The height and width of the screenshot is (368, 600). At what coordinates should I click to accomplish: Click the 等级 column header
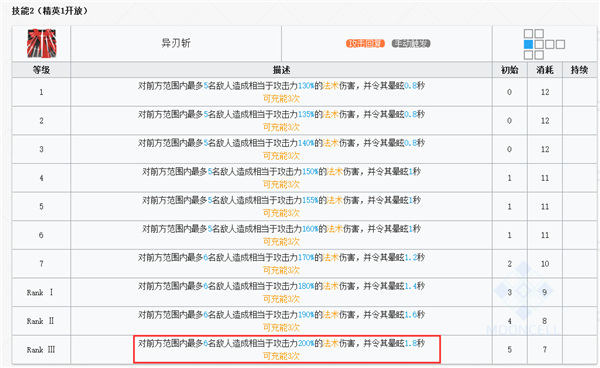coord(41,70)
